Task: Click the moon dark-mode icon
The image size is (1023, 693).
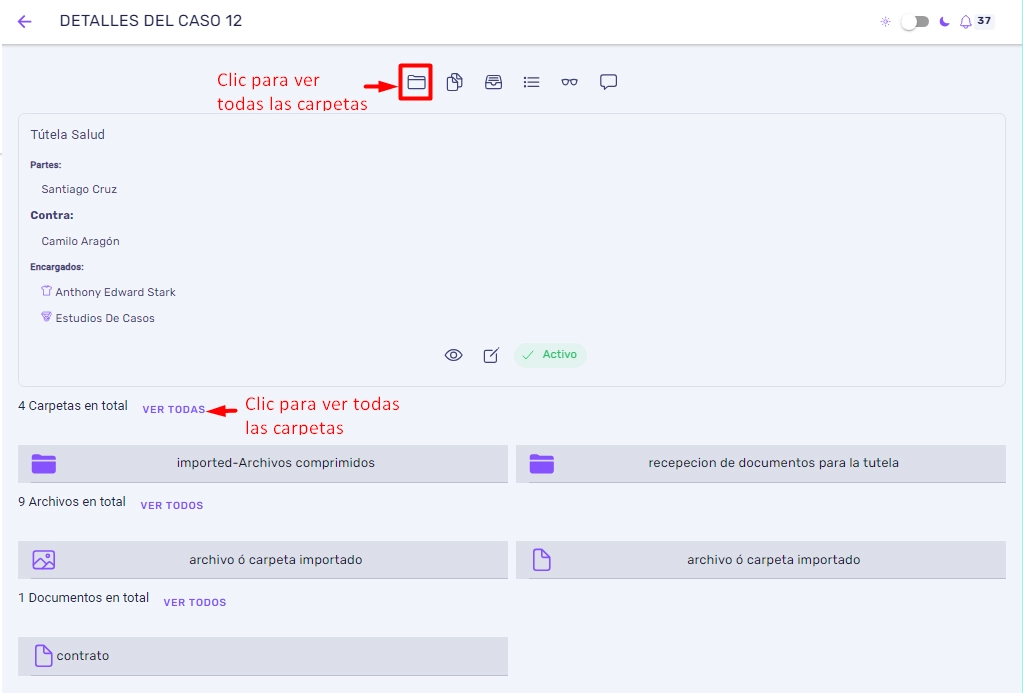Action: pos(944,22)
